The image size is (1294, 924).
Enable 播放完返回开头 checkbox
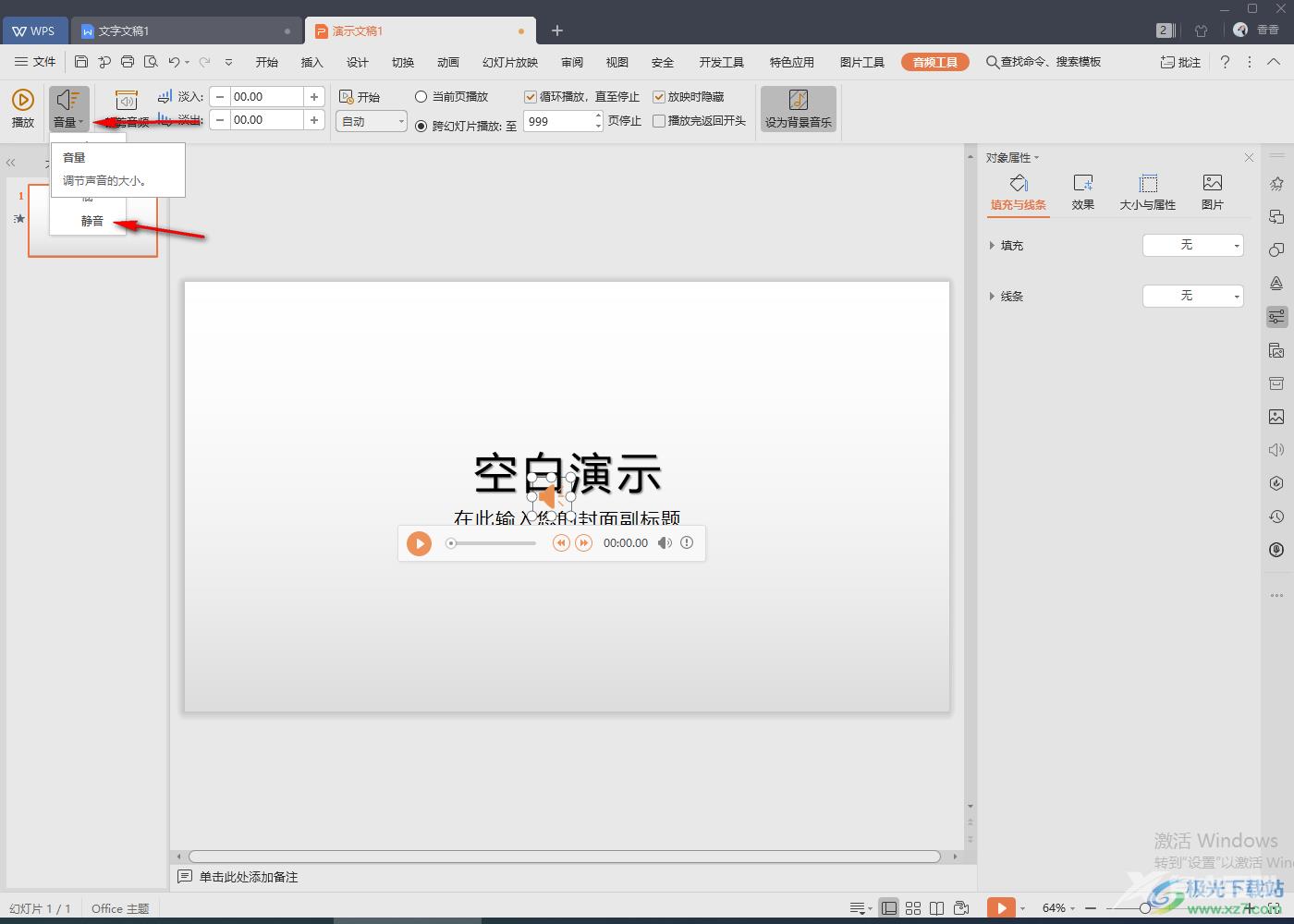tap(659, 121)
